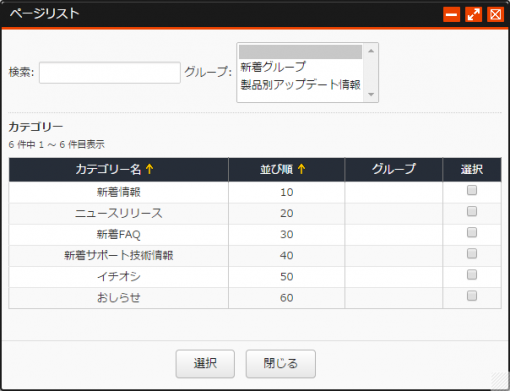
Task: Click the 6 件中 1 ～ 6 件目表示 count text
Action: coord(57,145)
